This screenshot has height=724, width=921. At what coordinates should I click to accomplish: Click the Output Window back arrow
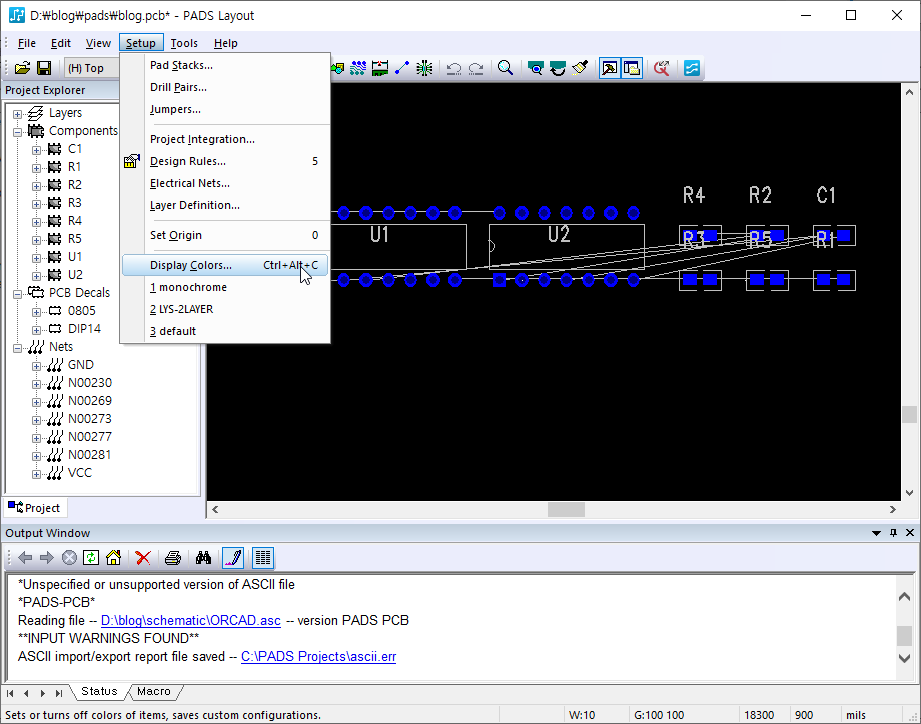click(25, 558)
